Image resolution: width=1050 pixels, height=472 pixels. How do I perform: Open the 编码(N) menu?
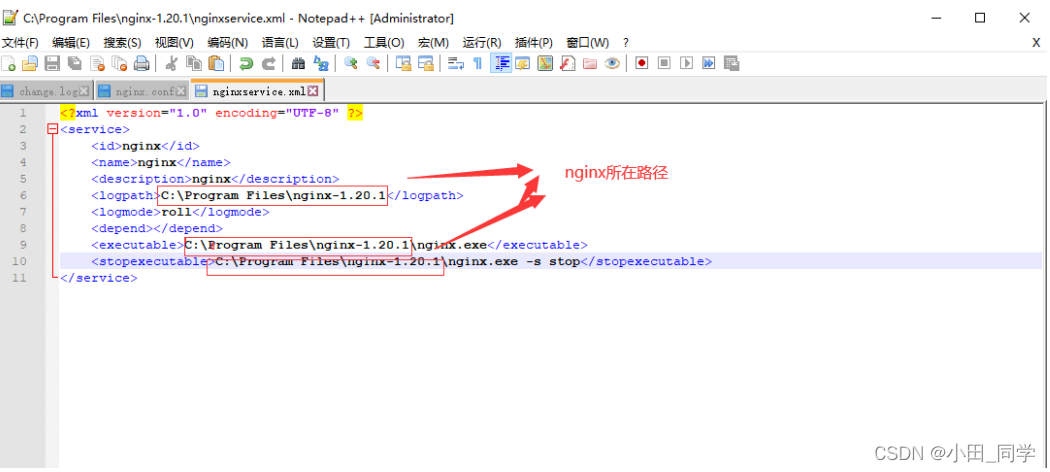(x=228, y=43)
